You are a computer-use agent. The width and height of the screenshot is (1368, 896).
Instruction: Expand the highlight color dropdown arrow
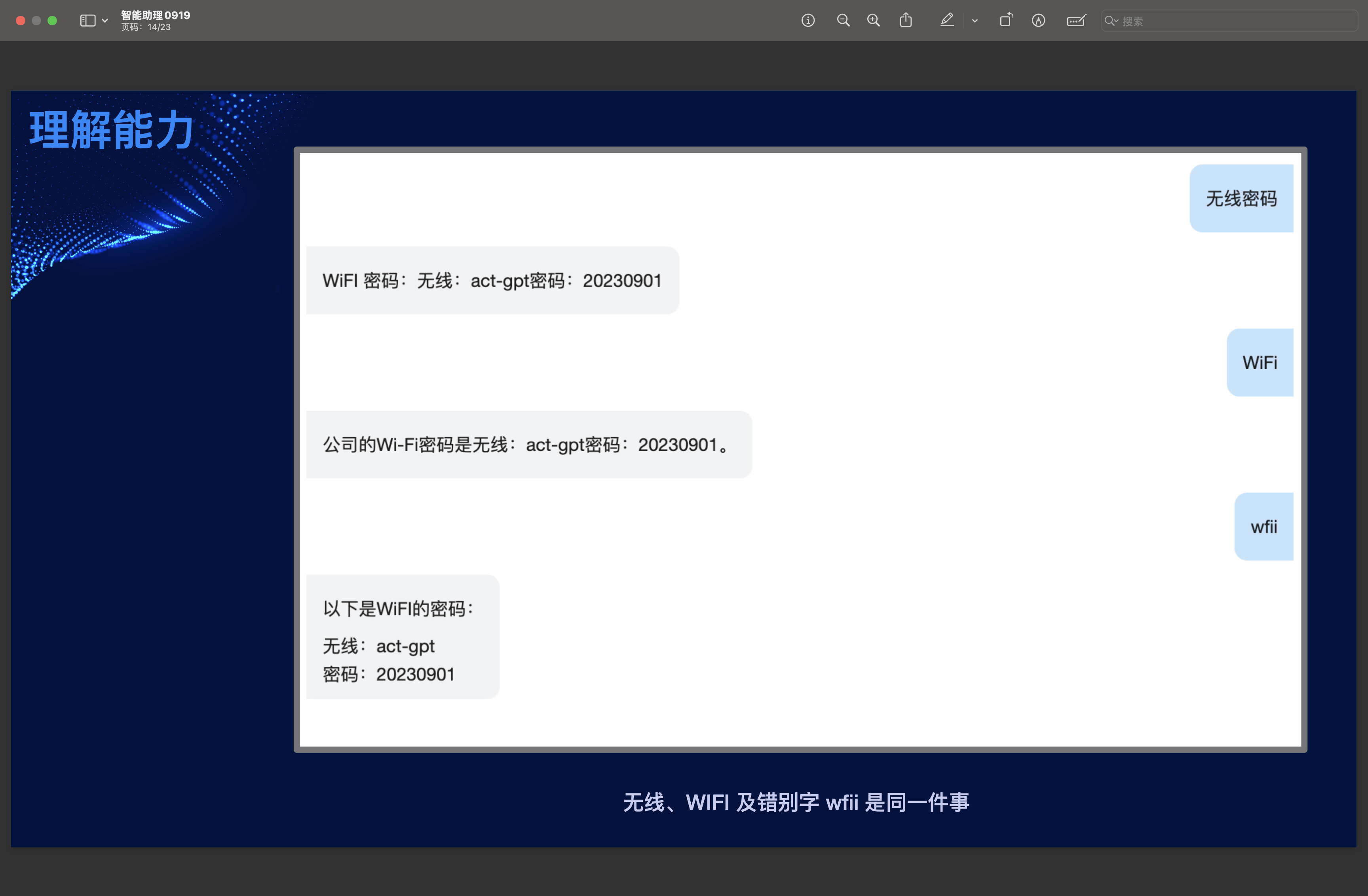pos(975,21)
